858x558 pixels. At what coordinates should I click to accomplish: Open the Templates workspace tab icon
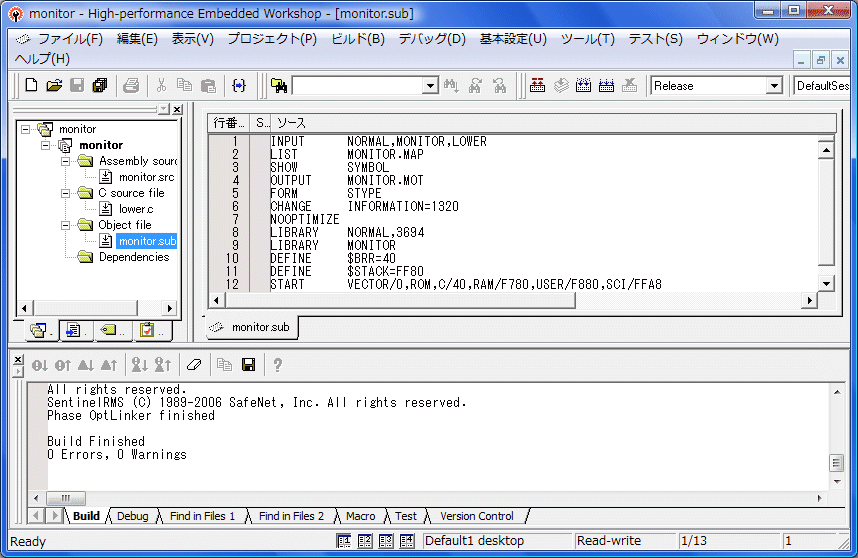74,330
